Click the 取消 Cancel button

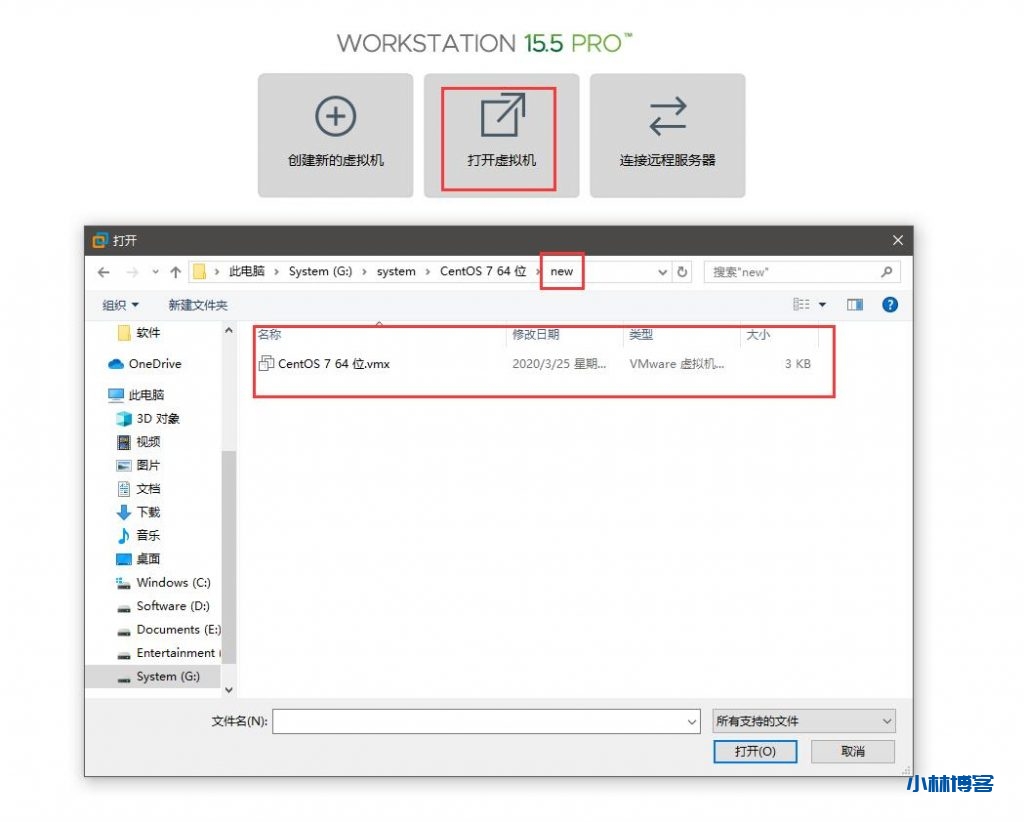point(852,751)
